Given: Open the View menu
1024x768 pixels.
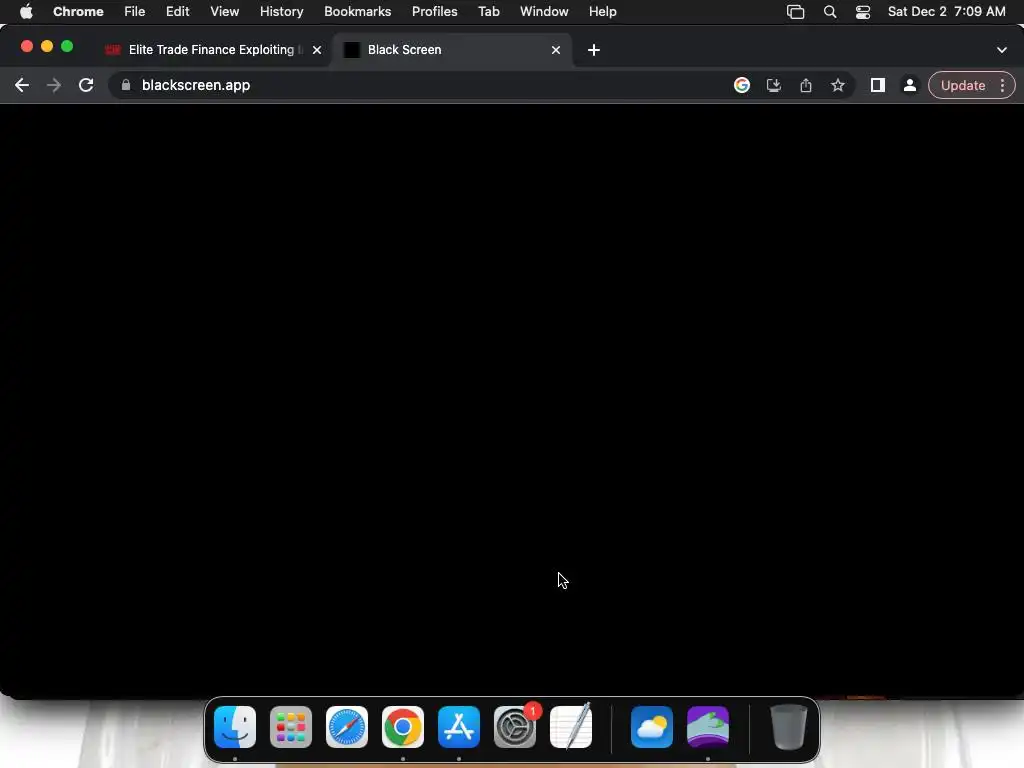Looking at the screenshot, I should 225,12.
